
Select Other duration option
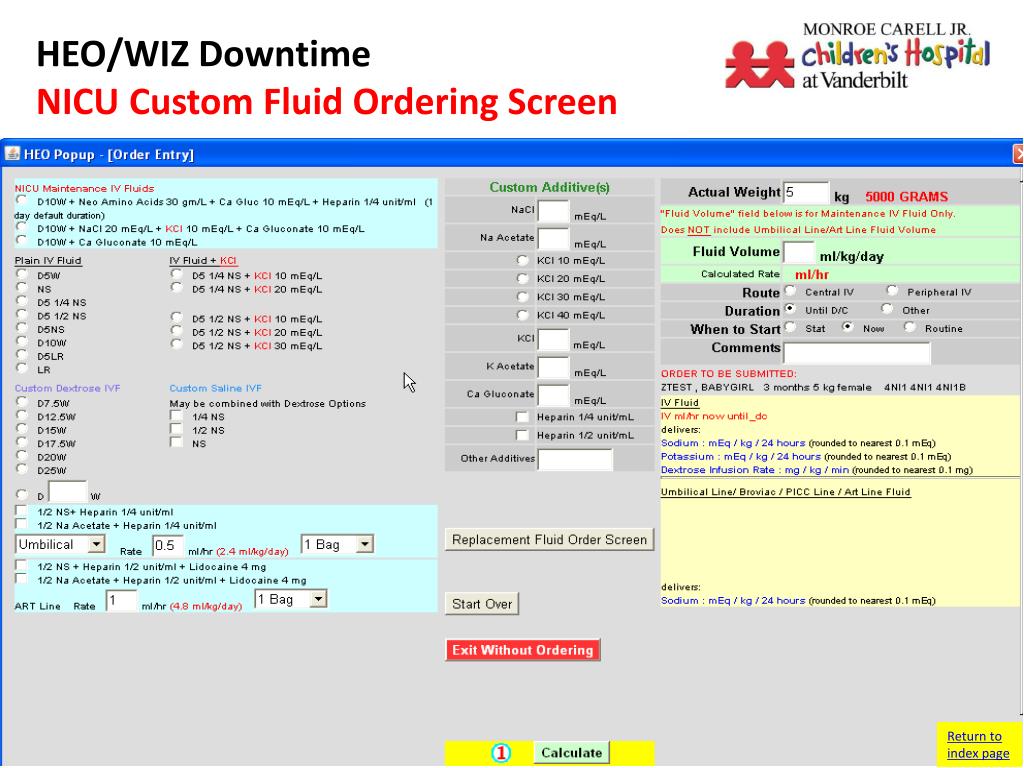coord(887,308)
